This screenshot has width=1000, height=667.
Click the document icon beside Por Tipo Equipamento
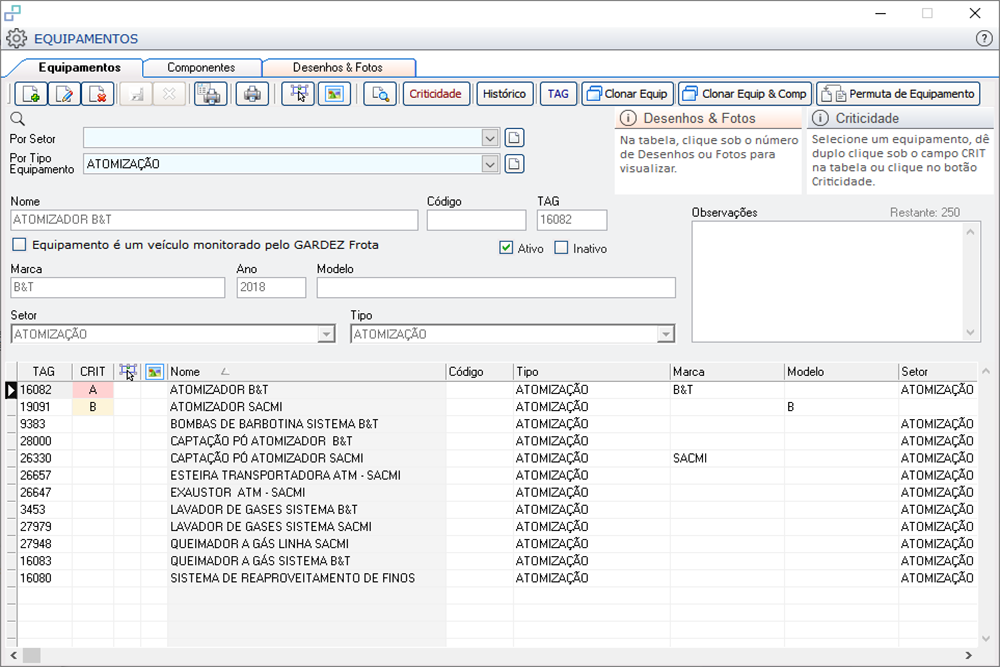coord(515,164)
